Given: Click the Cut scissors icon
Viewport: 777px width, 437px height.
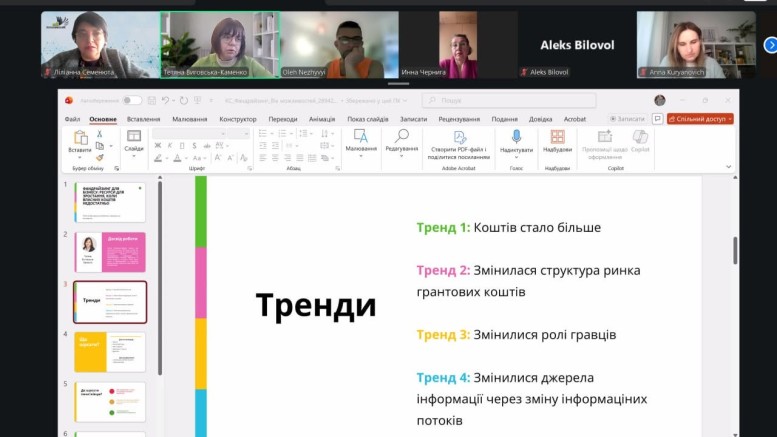Looking at the screenshot, I should coord(100,134).
